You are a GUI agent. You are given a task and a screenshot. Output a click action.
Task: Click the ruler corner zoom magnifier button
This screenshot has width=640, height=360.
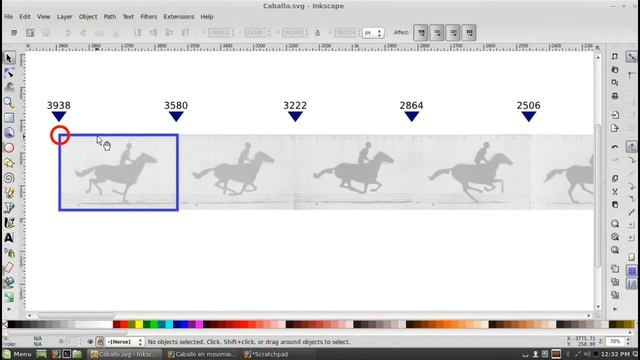tap(598, 48)
